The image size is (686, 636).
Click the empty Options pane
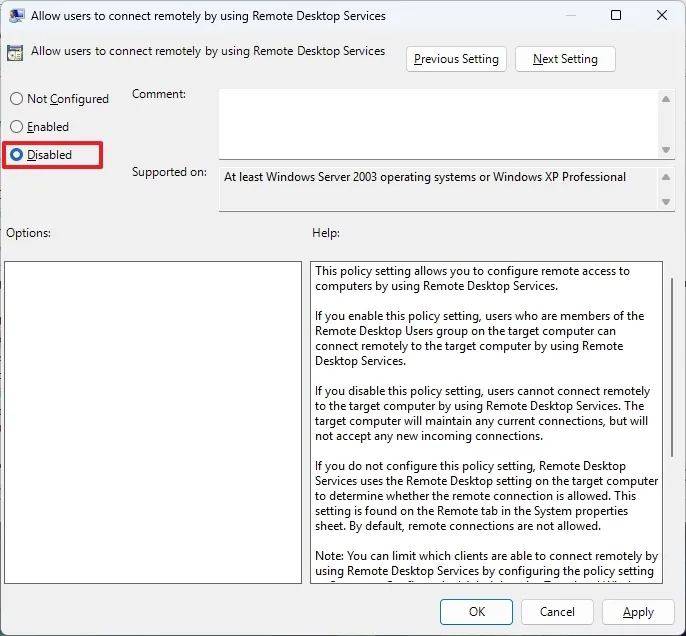pos(153,422)
